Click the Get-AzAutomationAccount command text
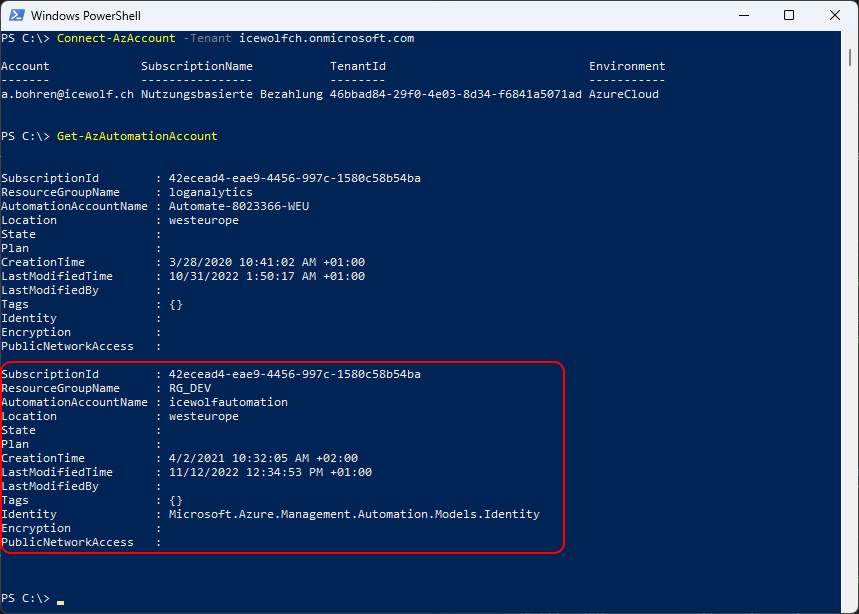The width and height of the screenshot is (859, 614). [x=137, y=136]
